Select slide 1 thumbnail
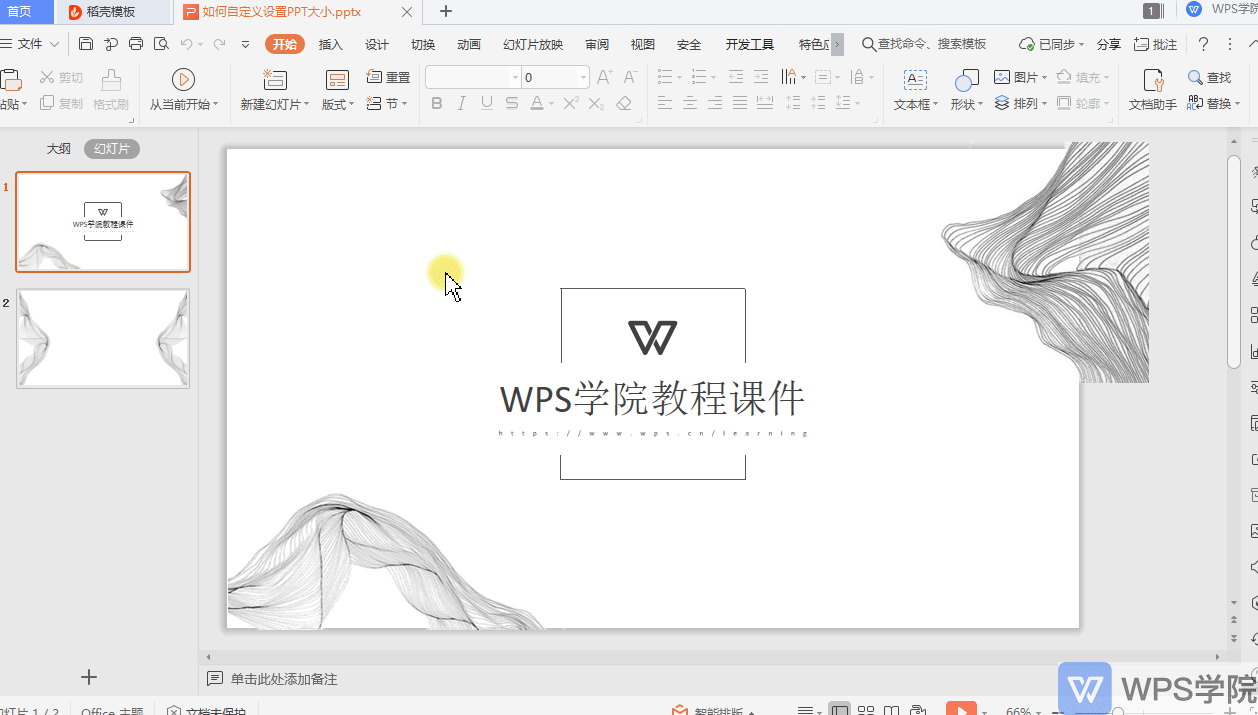This screenshot has width=1258, height=715. tap(103, 222)
